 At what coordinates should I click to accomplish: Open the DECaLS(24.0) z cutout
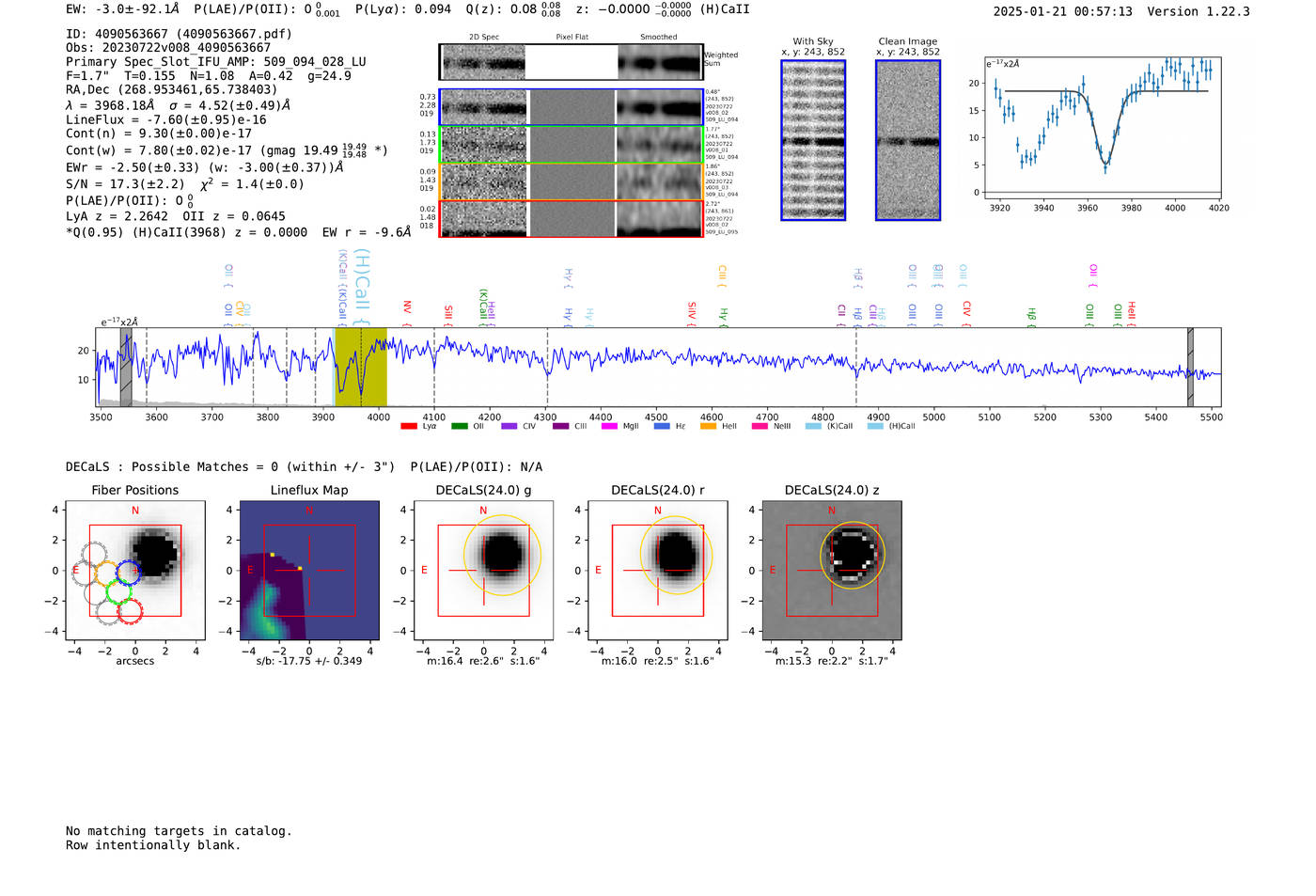tap(832, 570)
